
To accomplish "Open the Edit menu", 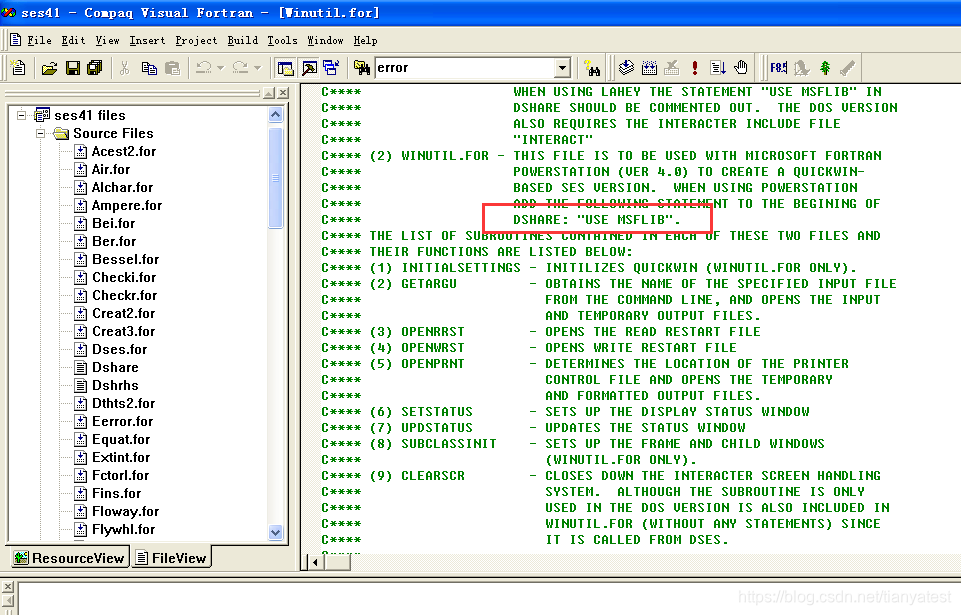I will [x=73, y=40].
